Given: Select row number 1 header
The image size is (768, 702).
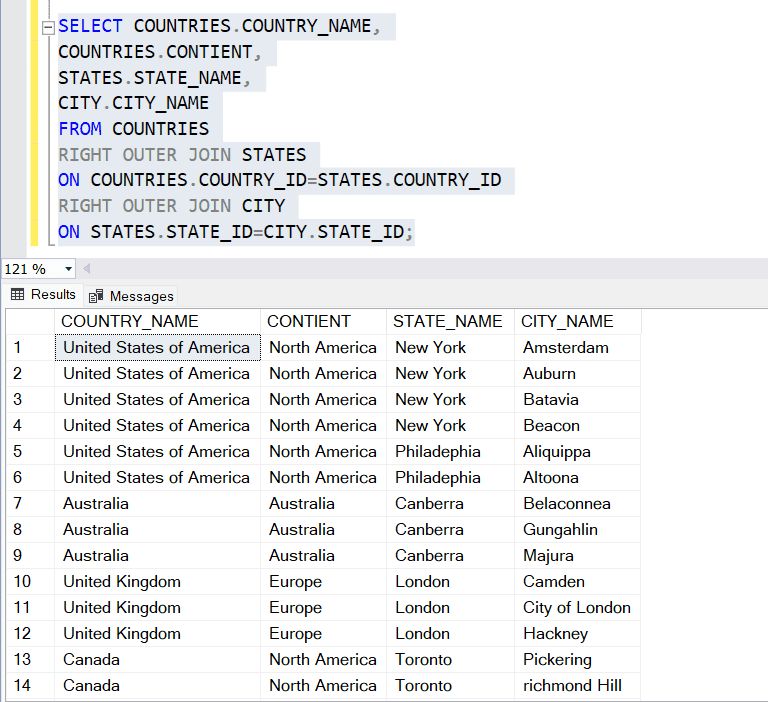Looking at the screenshot, I should (30, 347).
